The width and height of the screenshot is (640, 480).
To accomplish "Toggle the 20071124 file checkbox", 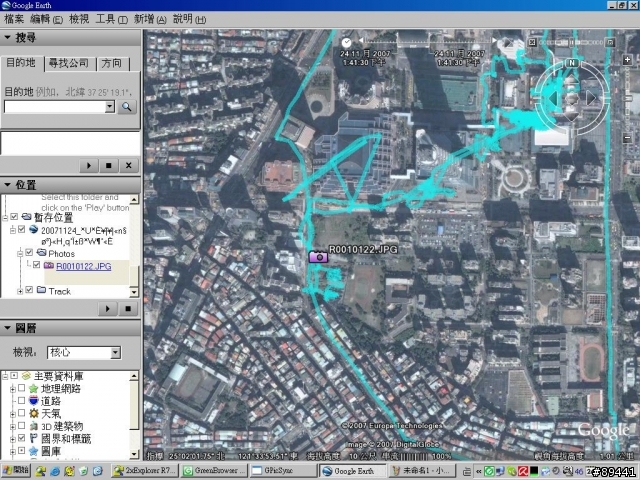I will 22,229.
